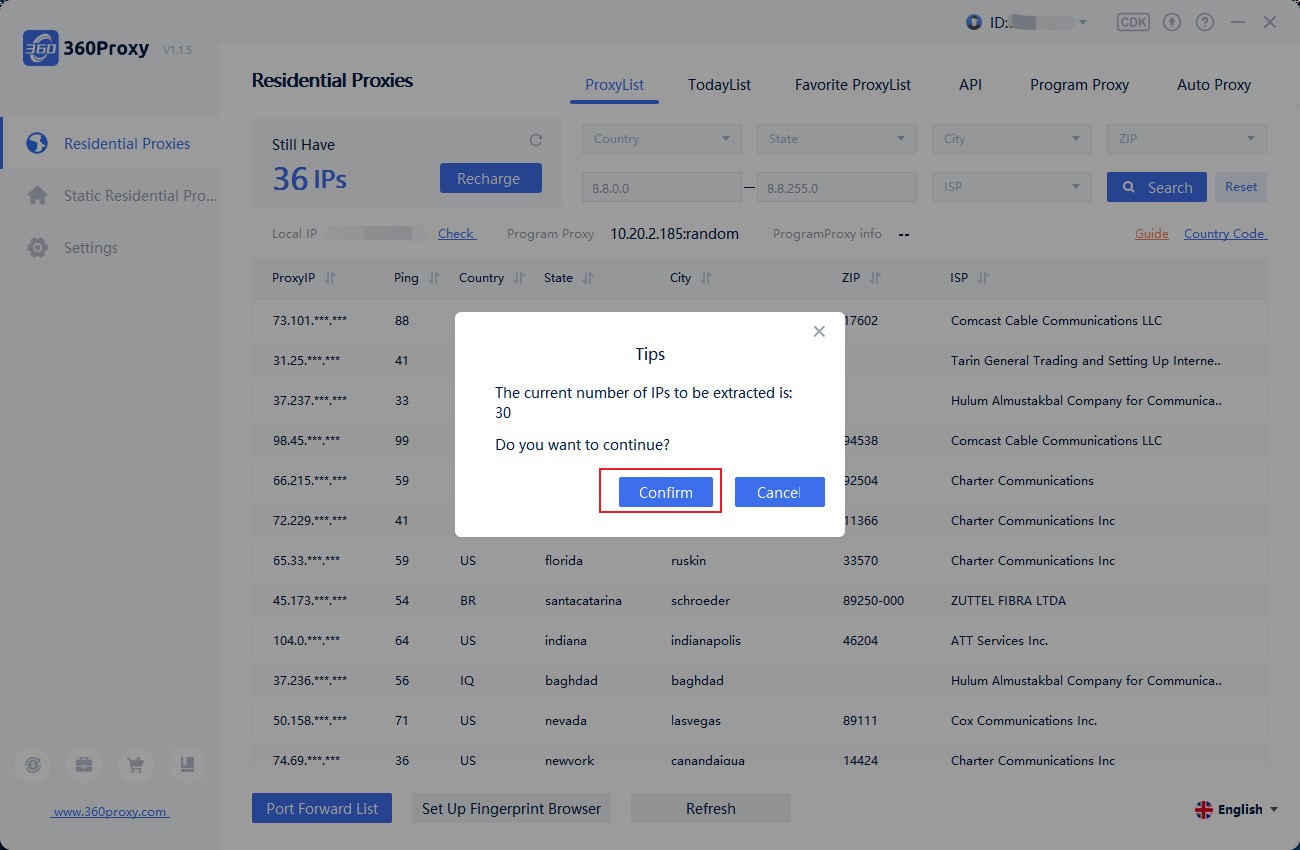
Task: Click city cell lasvegas
Action: pyautogui.click(x=696, y=720)
